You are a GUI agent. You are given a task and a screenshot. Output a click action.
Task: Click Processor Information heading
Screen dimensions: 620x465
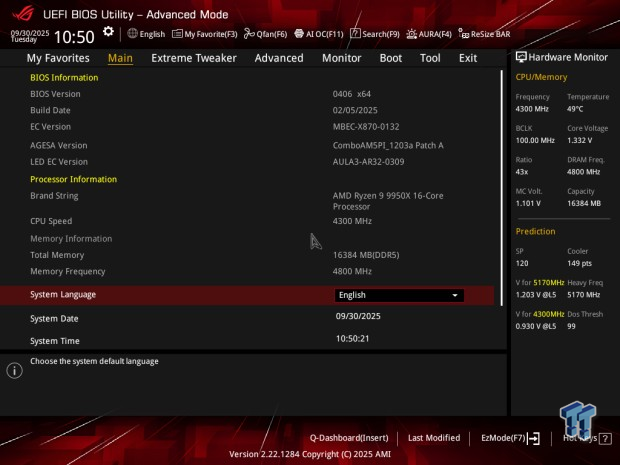74,179
